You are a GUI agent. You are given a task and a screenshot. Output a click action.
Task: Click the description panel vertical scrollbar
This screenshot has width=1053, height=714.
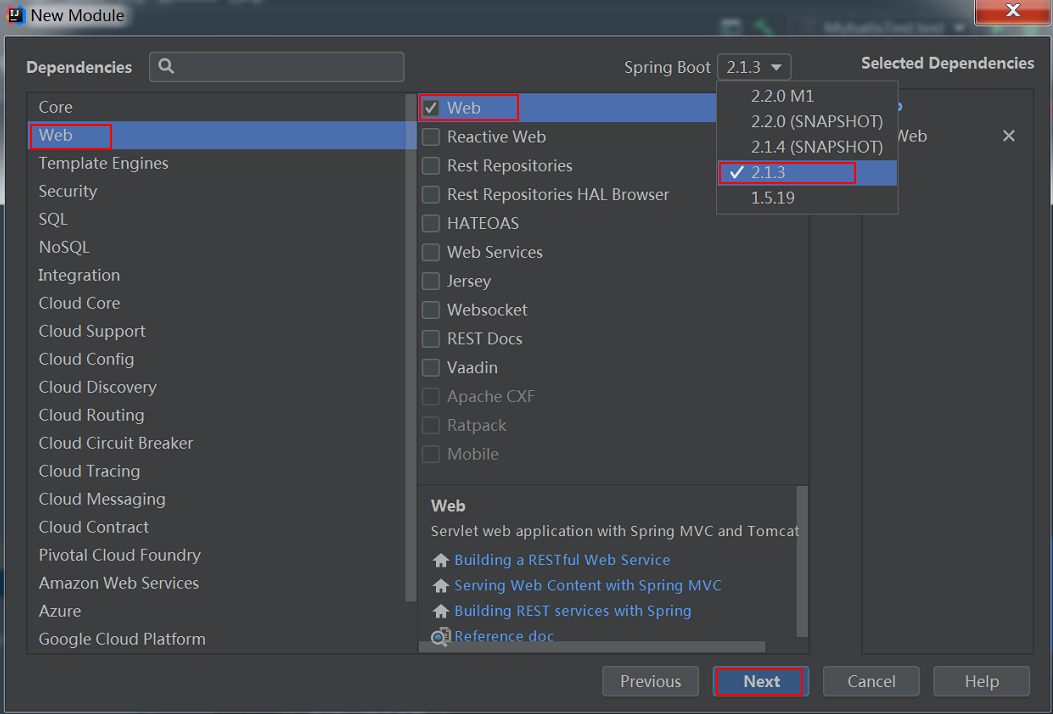(802, 562)
